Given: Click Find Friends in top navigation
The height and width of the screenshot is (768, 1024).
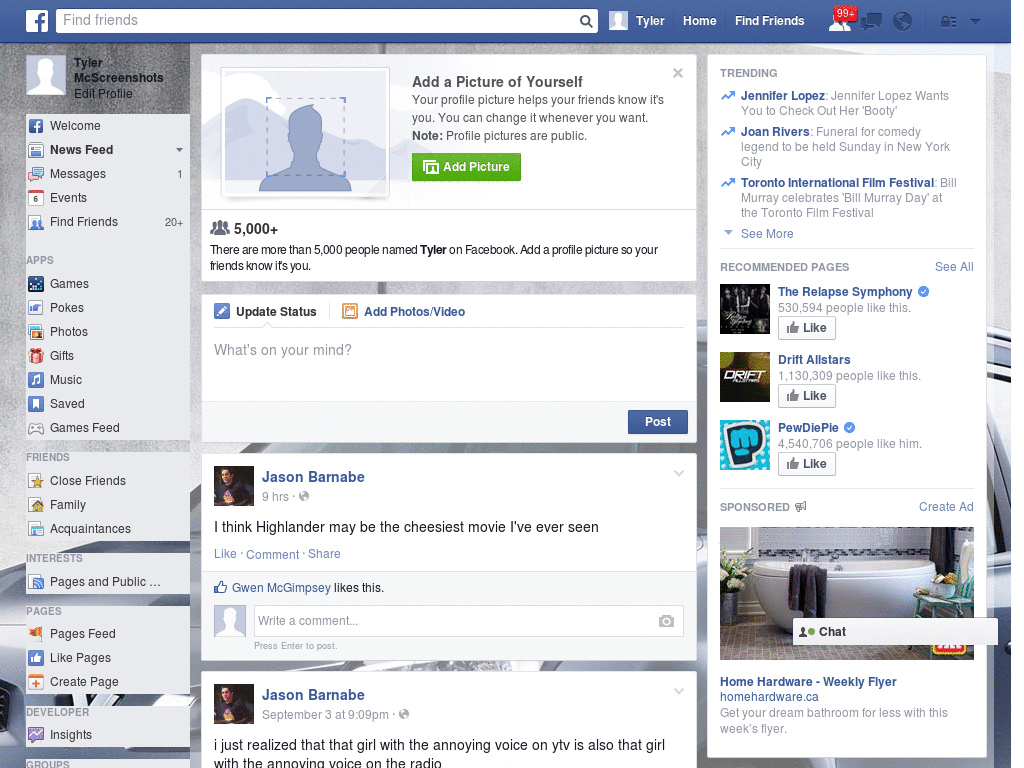Looking at the screenshot, I should tap(769, 21).
